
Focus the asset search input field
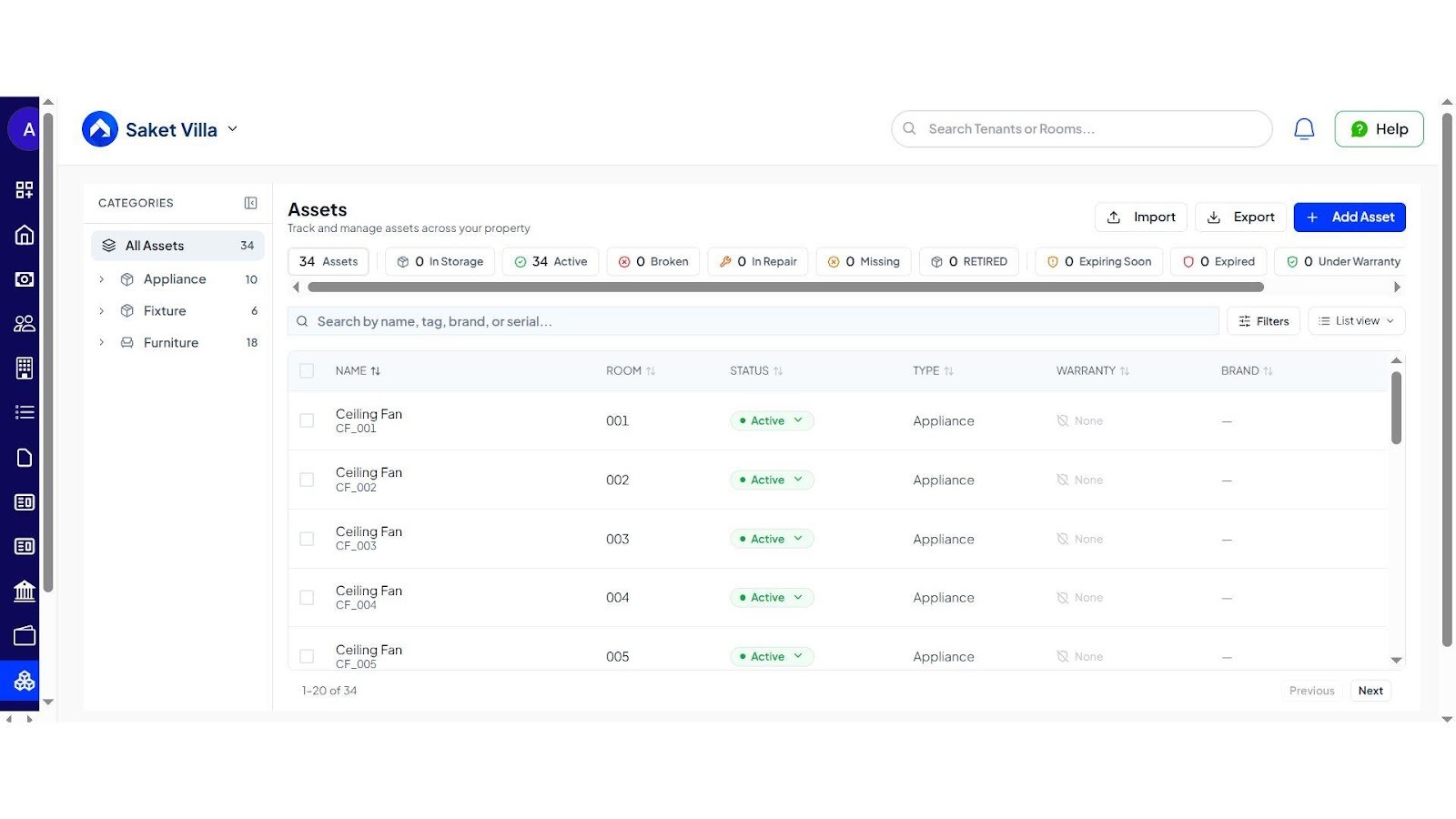(755, 321)
